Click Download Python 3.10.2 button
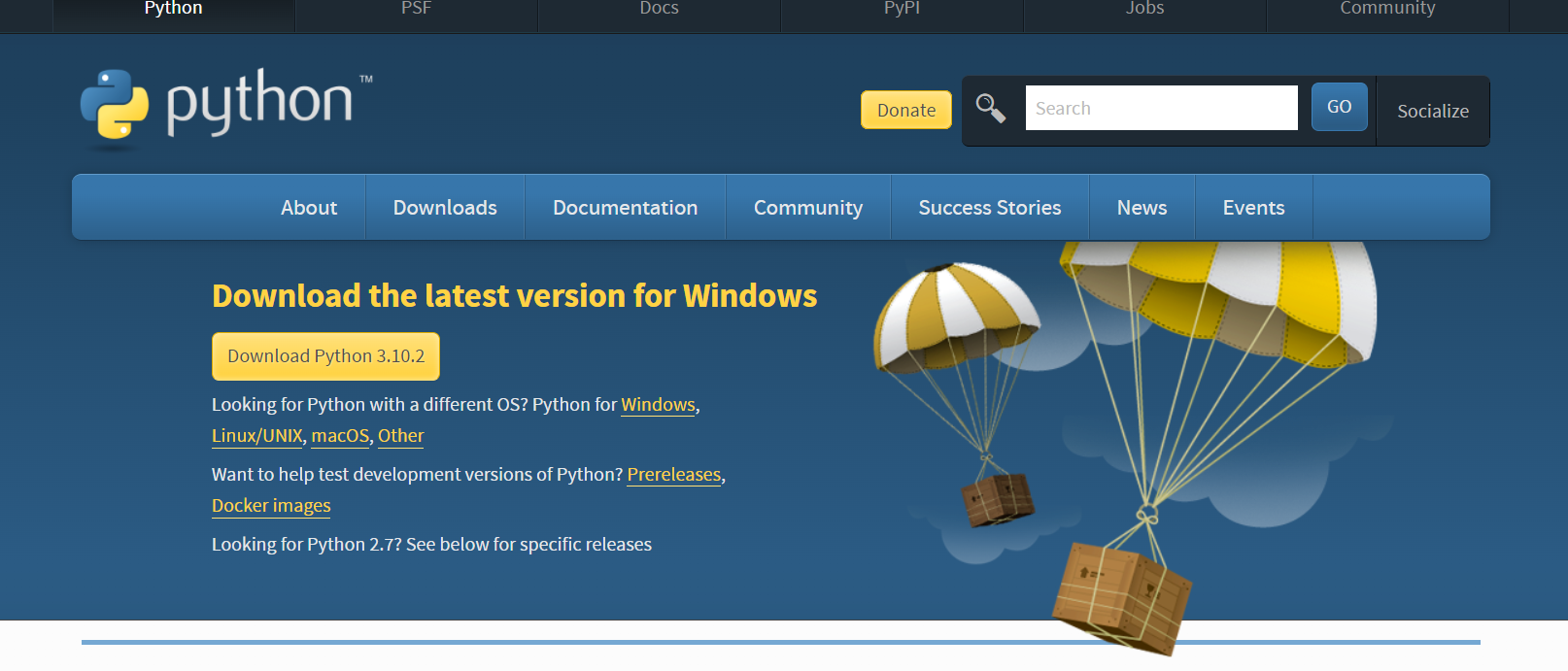1568x671 pixels. (x=326, y=356)
